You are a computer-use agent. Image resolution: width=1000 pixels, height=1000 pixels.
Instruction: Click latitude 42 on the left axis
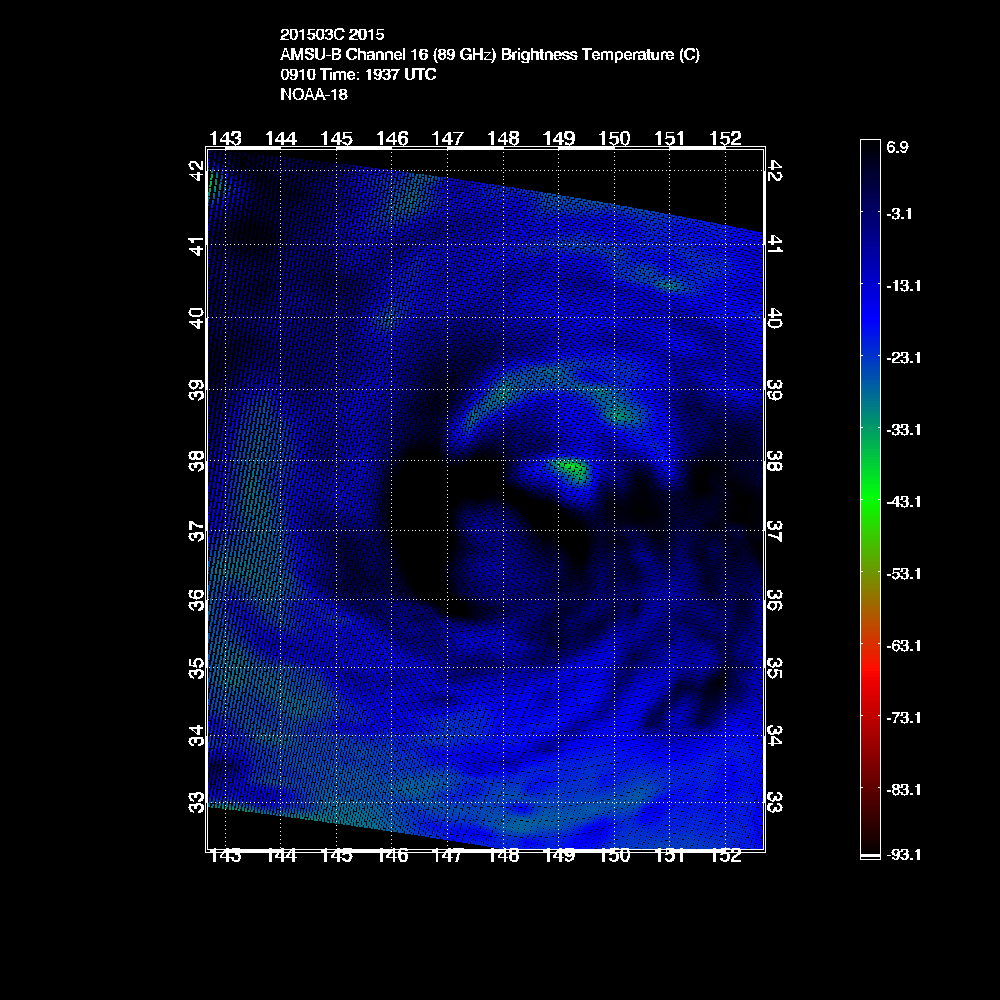pos(197,171)
